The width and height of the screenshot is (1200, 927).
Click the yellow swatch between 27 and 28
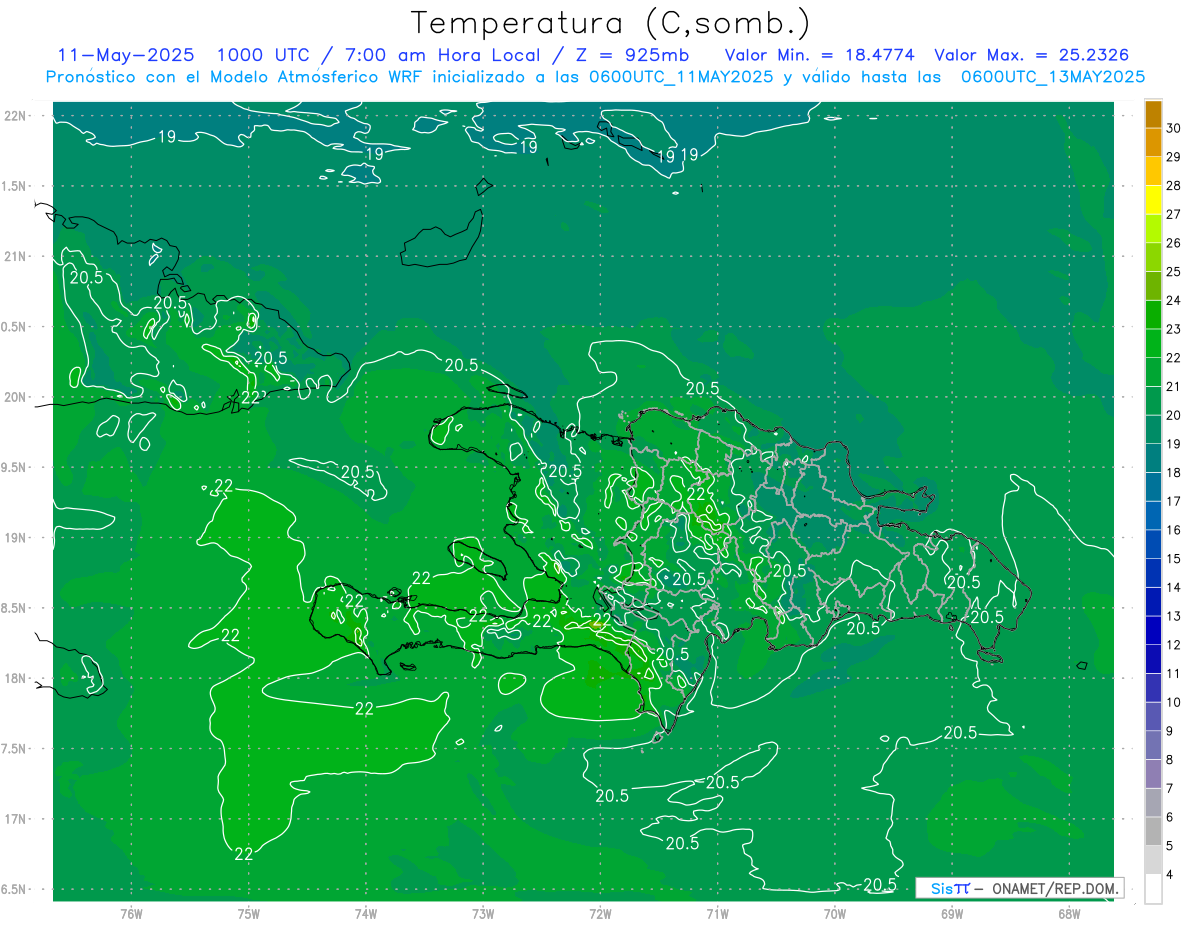(1153, 200)
